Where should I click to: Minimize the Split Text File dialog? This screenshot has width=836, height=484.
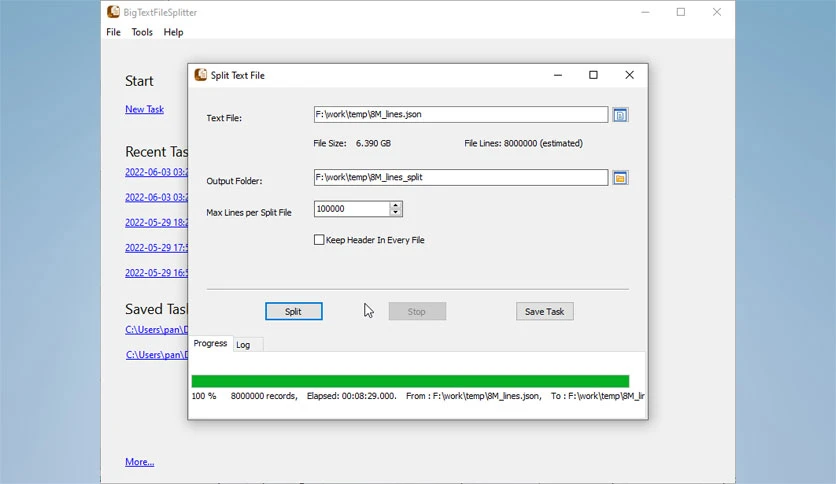(x=558, y=75)
